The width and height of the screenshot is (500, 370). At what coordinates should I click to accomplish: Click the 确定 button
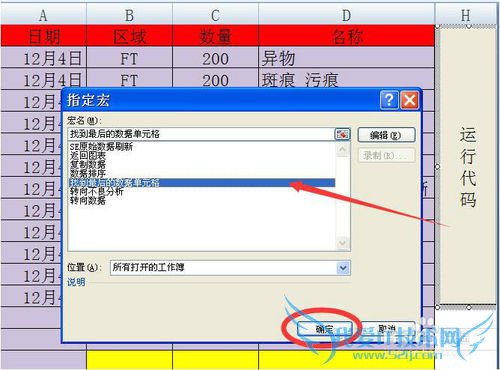pos(324,329)
